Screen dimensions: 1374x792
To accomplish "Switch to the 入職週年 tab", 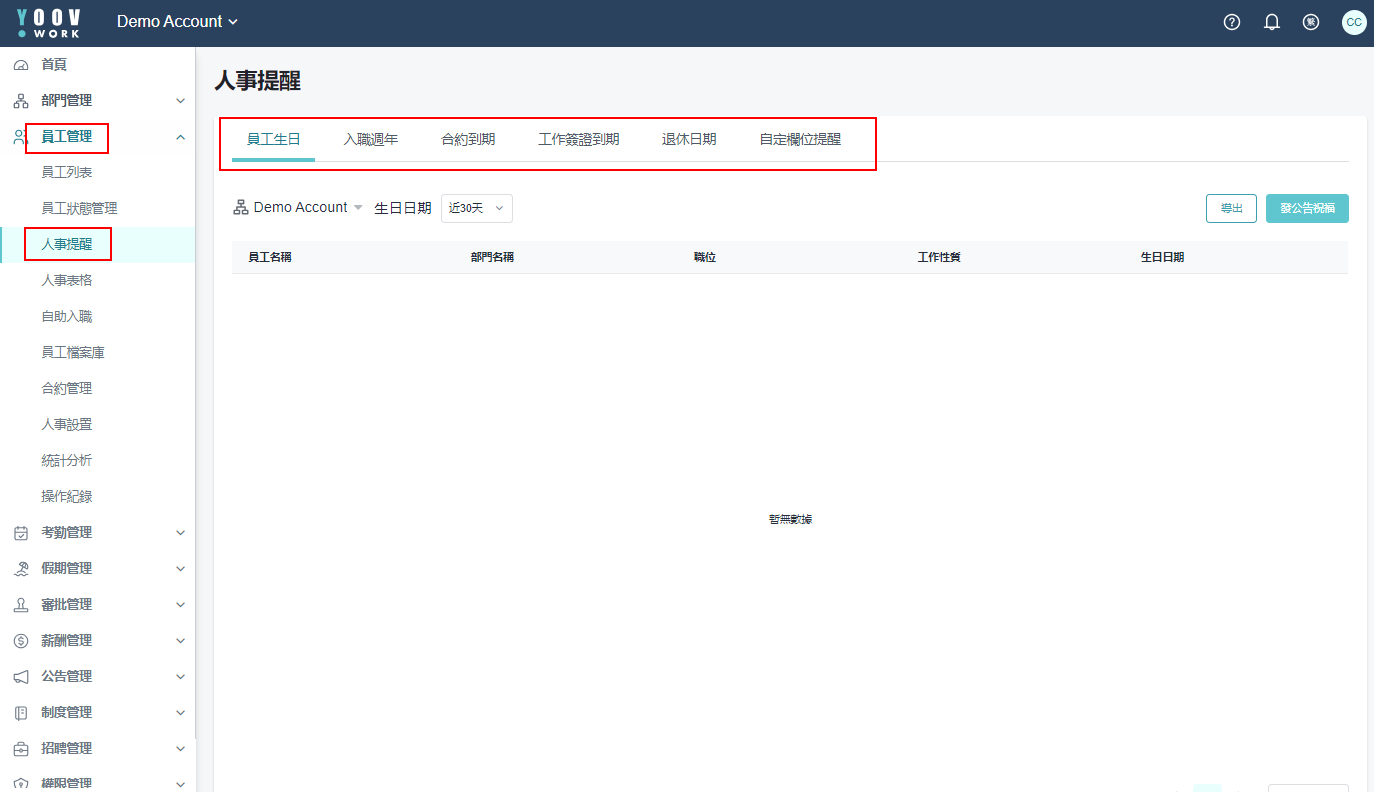I will pyautogui.click(x=371, y=140).
